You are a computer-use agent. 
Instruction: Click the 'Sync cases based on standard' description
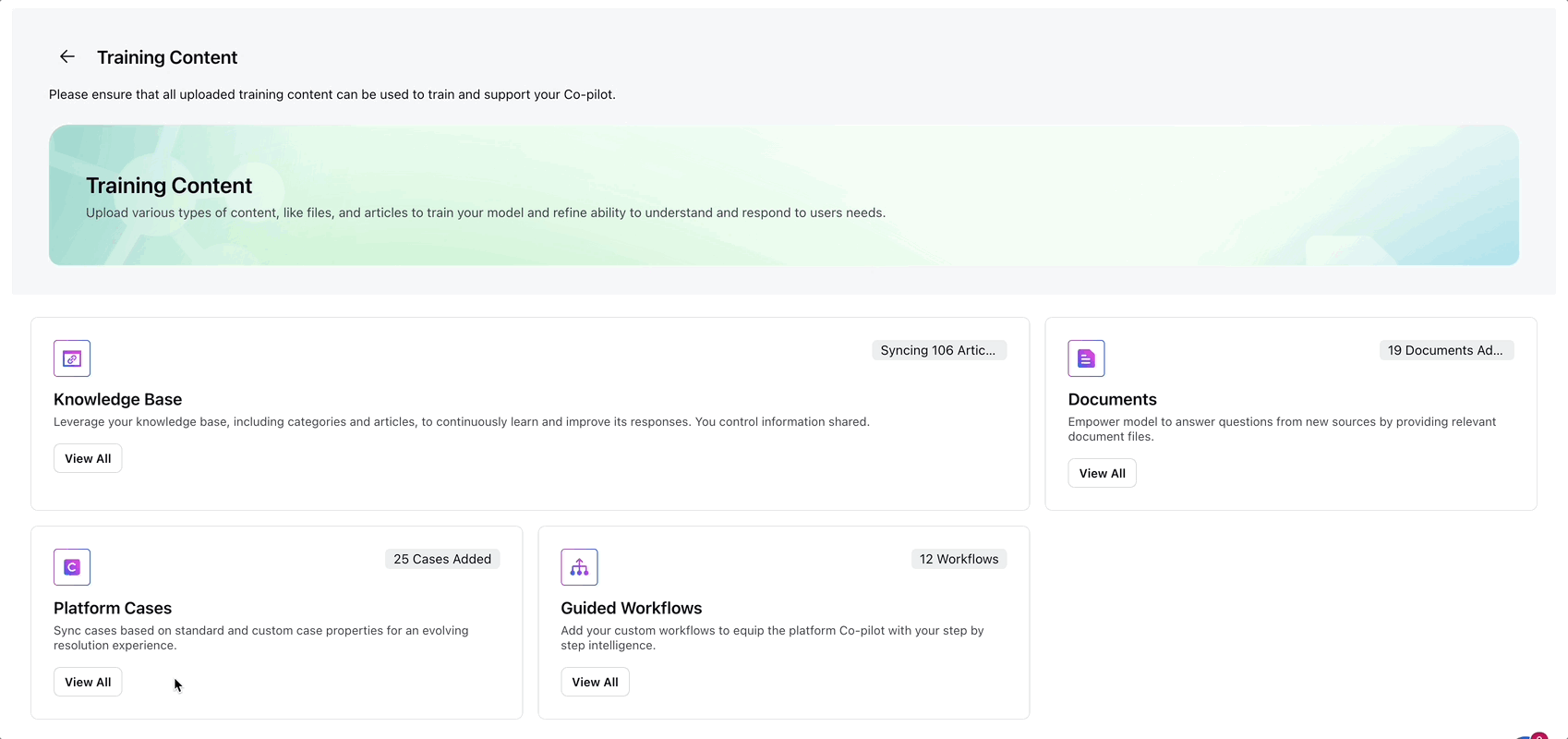point(260,637)
